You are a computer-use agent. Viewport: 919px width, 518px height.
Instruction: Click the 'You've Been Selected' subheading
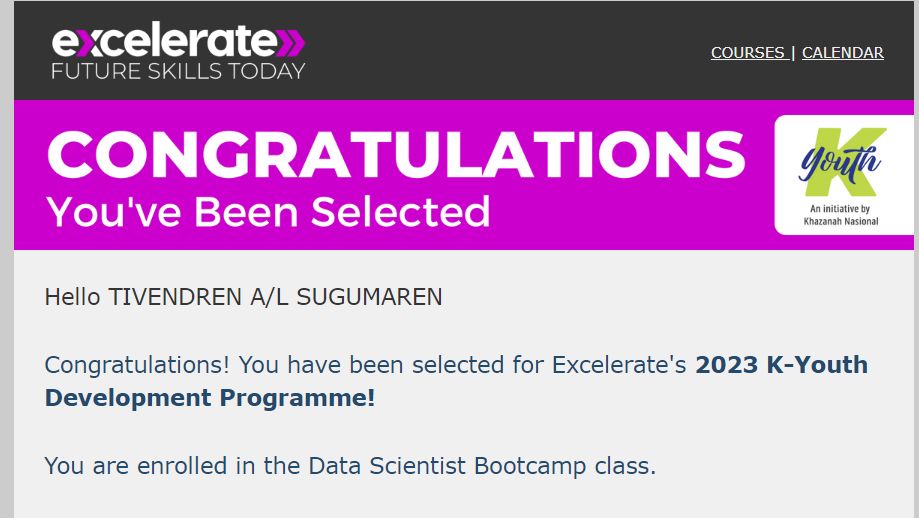point(268,212)
